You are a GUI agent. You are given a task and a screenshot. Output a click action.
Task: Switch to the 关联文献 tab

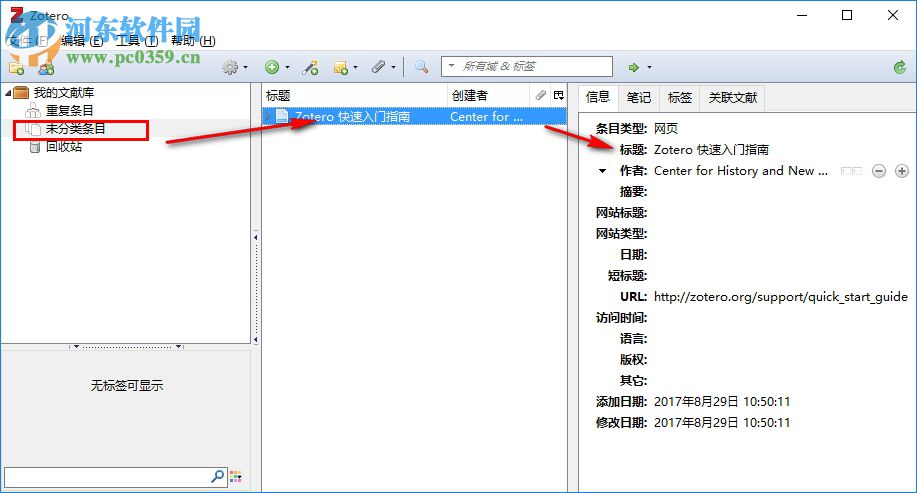pos(733,98)
